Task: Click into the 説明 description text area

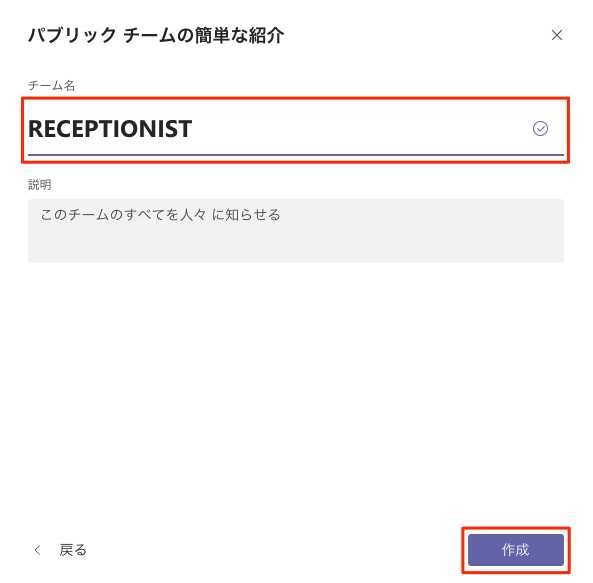Action: coord(295,231)
